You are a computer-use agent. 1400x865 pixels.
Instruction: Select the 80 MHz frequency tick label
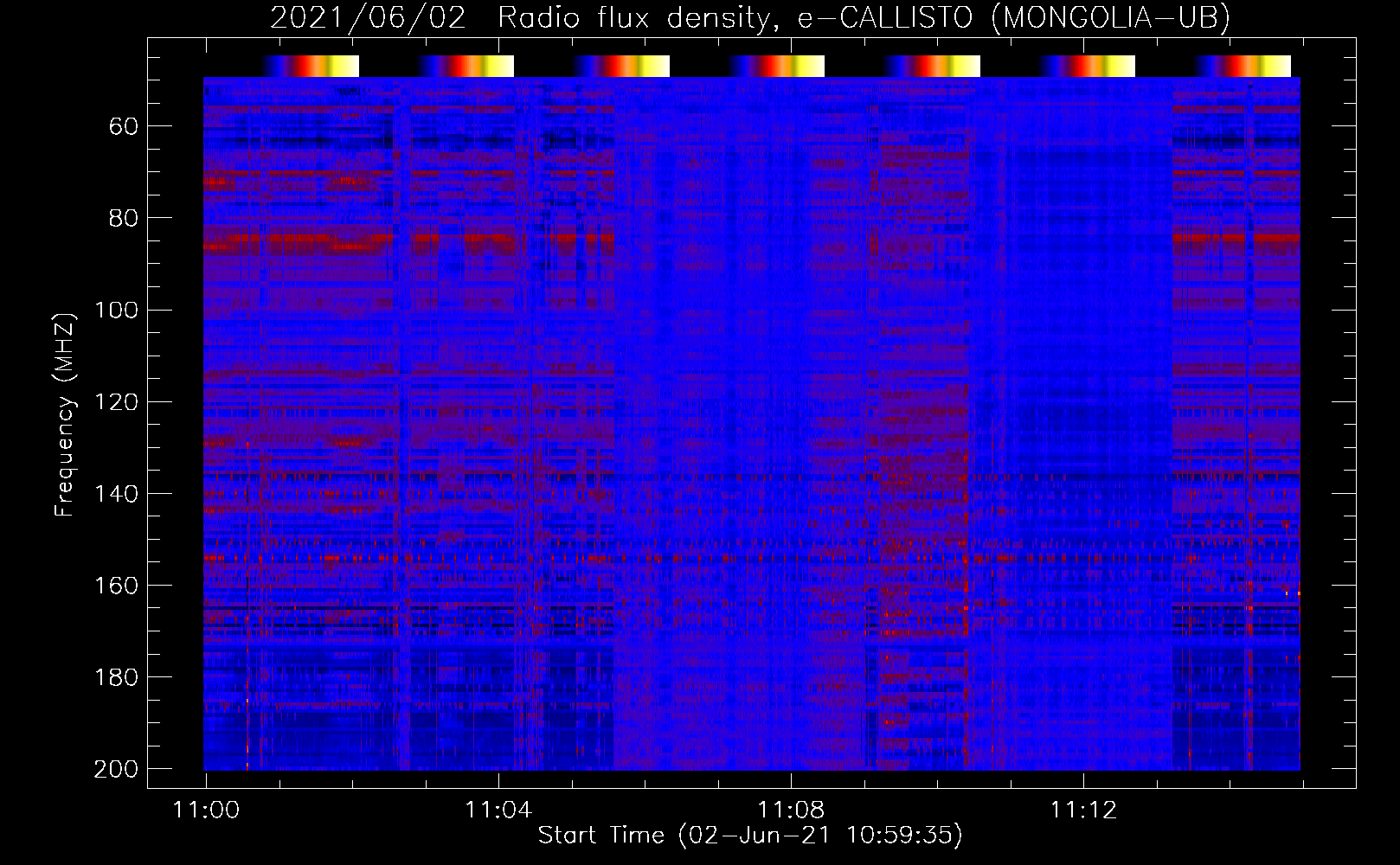tap(124, 218)
